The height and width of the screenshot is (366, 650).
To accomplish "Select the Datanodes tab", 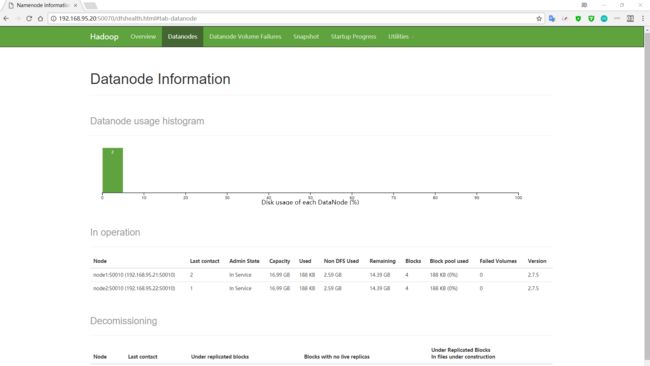I will click(x=182, y=36).
